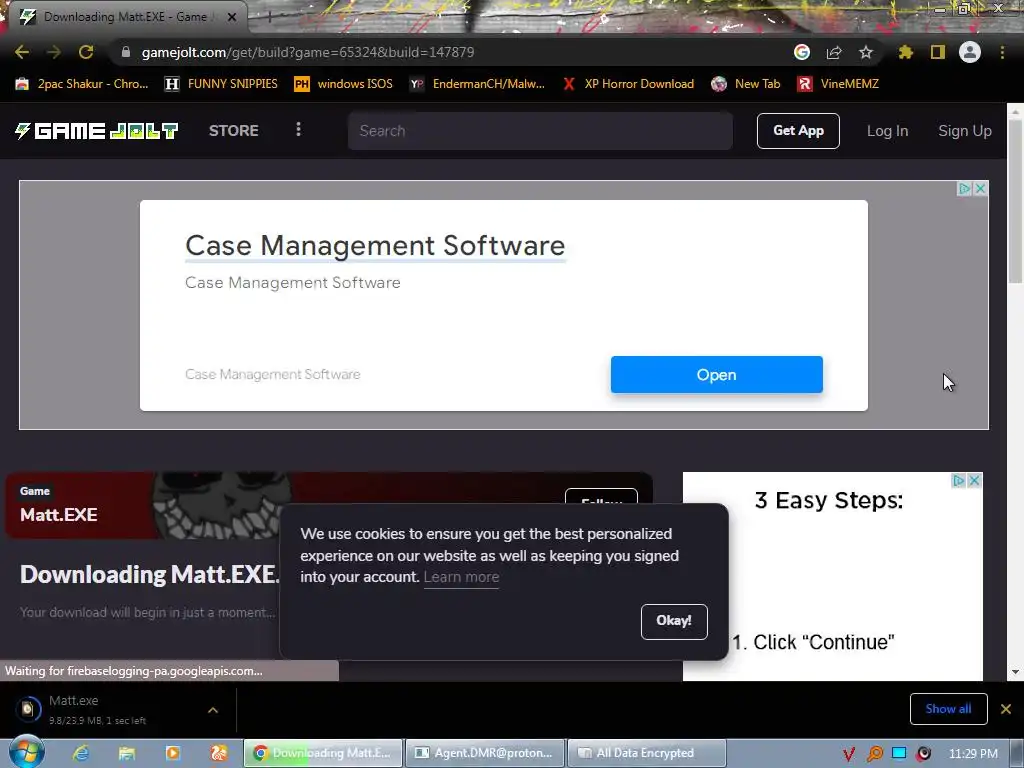Accept cookies with the Okay! button
Image resolution: width=1024 pixels, height=768 pixels.
click(x=674, y=621)
